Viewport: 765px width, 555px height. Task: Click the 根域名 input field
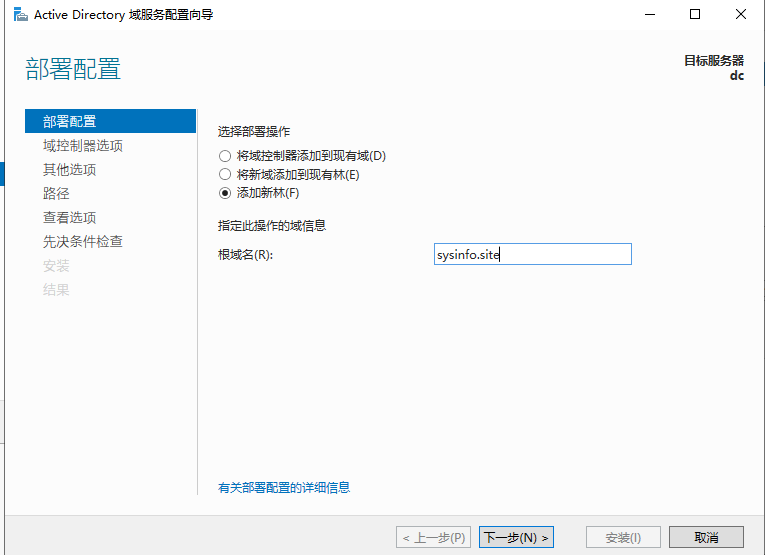533,254
